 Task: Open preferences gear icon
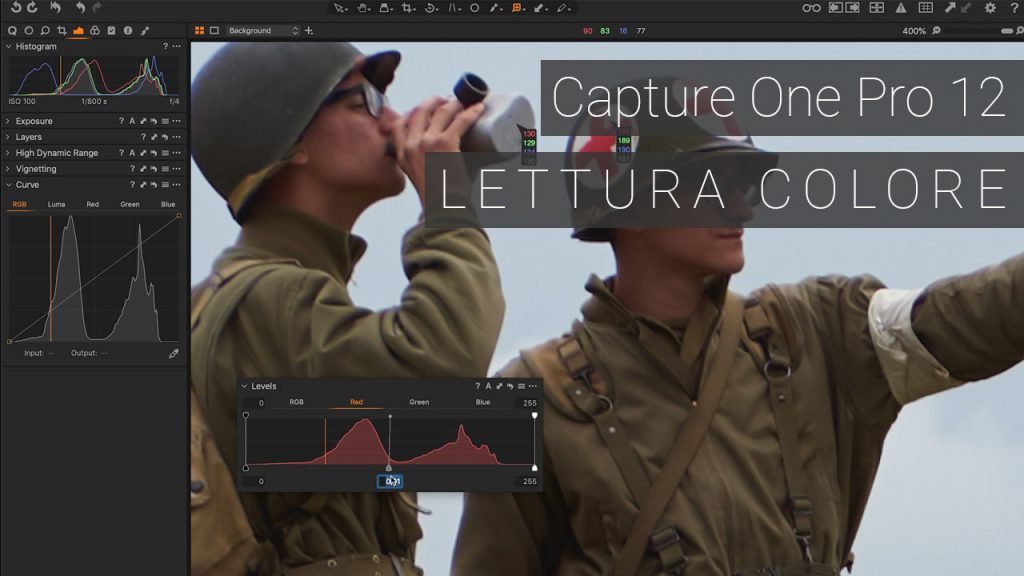point(990,8)
